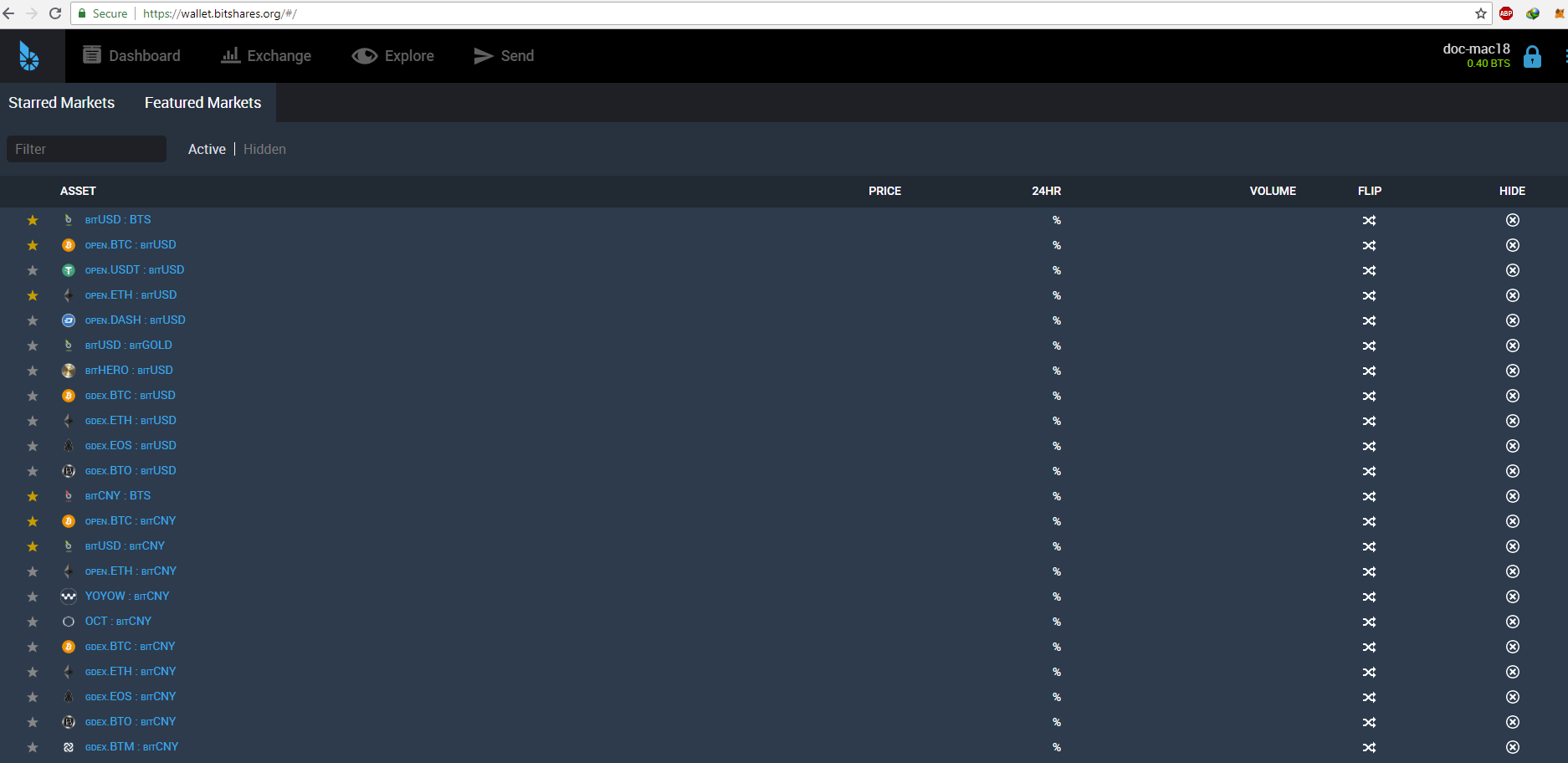
Task: Open the OPEN.BTC : bitUSD market link
Action: click(x=131, y=245)
